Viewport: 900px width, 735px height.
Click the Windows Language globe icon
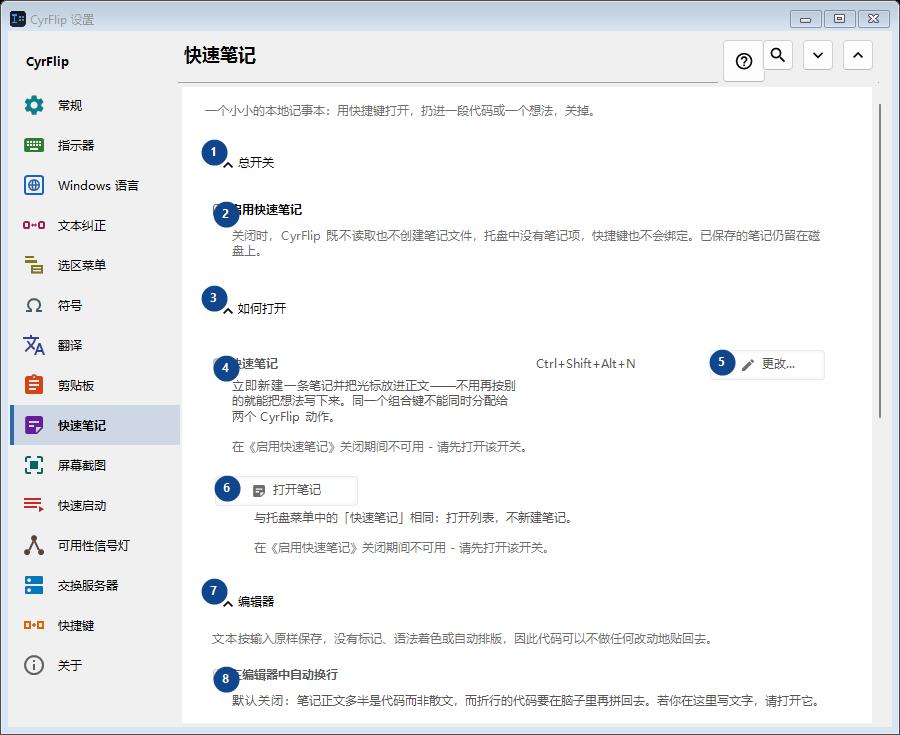[34, 185]
